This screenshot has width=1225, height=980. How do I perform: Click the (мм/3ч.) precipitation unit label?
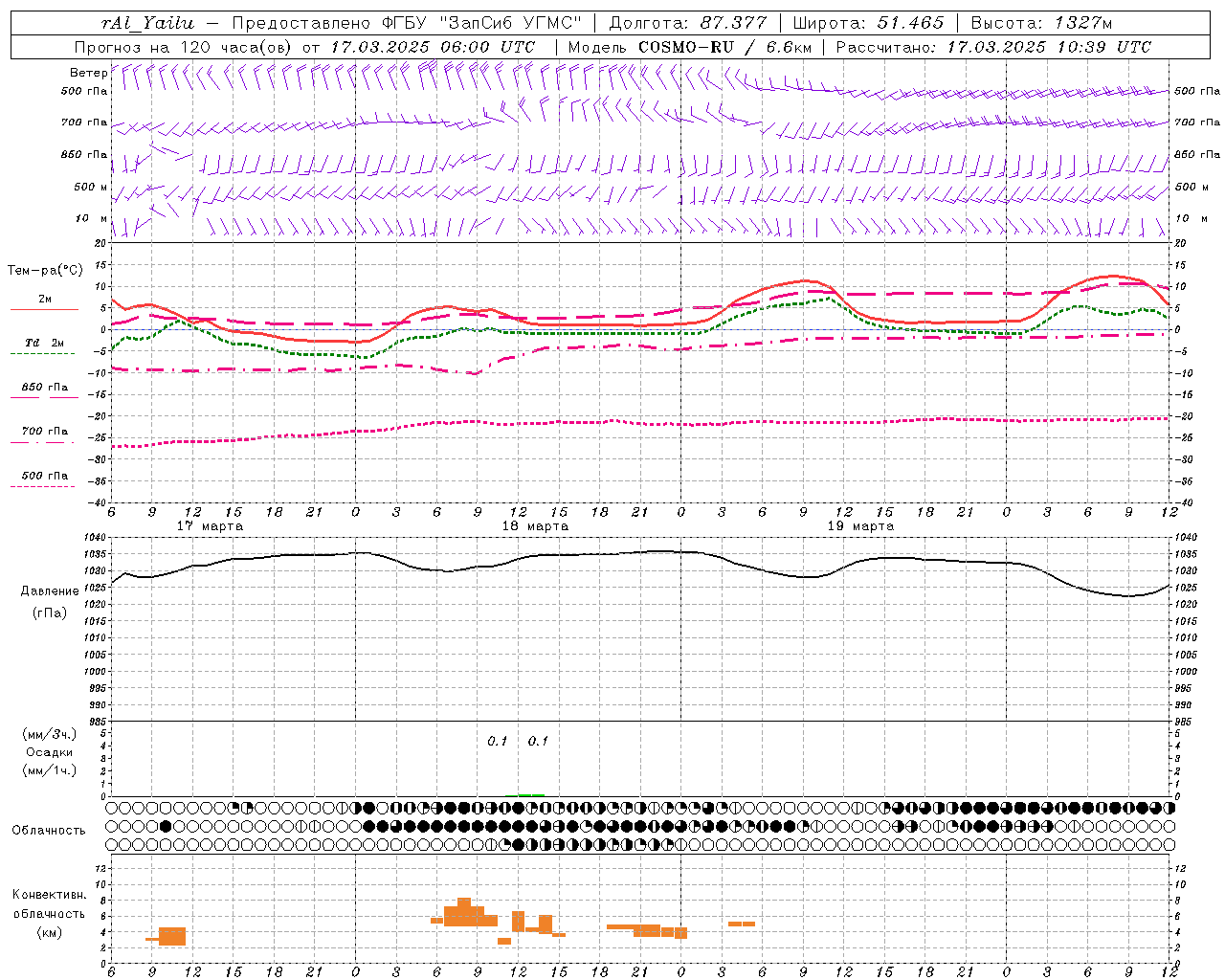pos(50,734)
